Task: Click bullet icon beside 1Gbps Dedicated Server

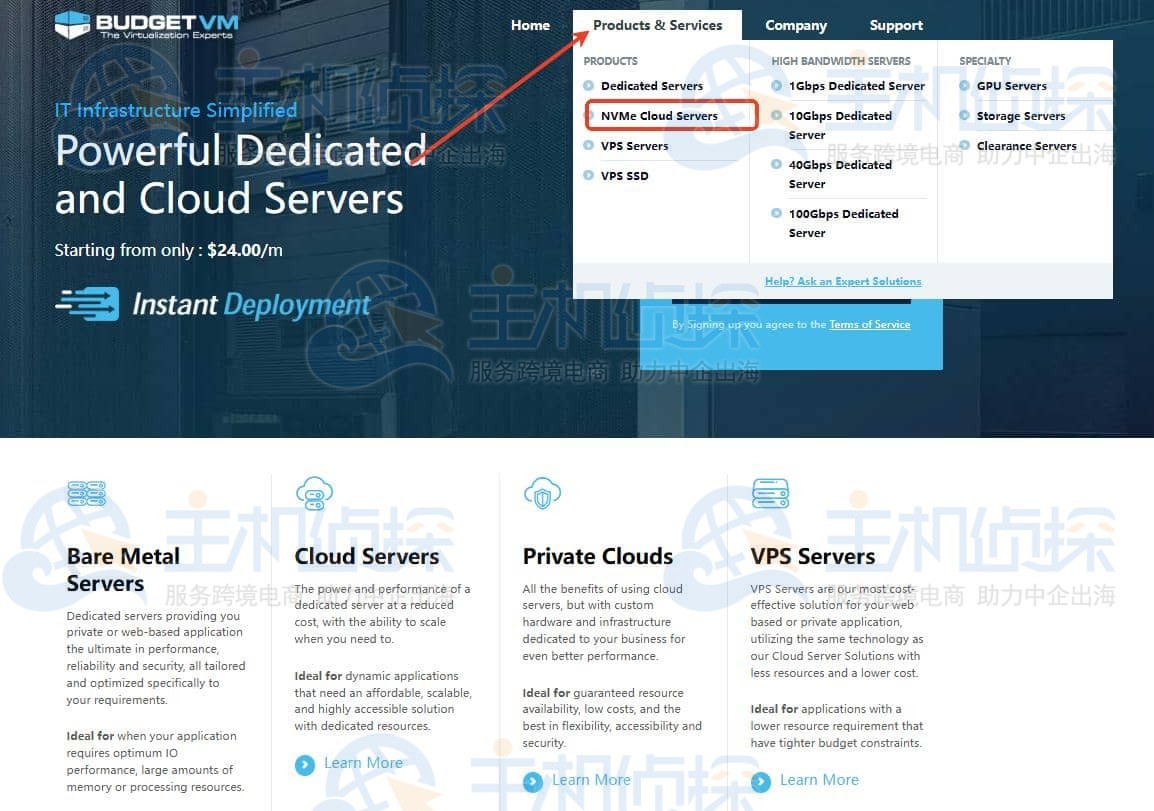Action: pyautogui.click(x=776, y=85)
